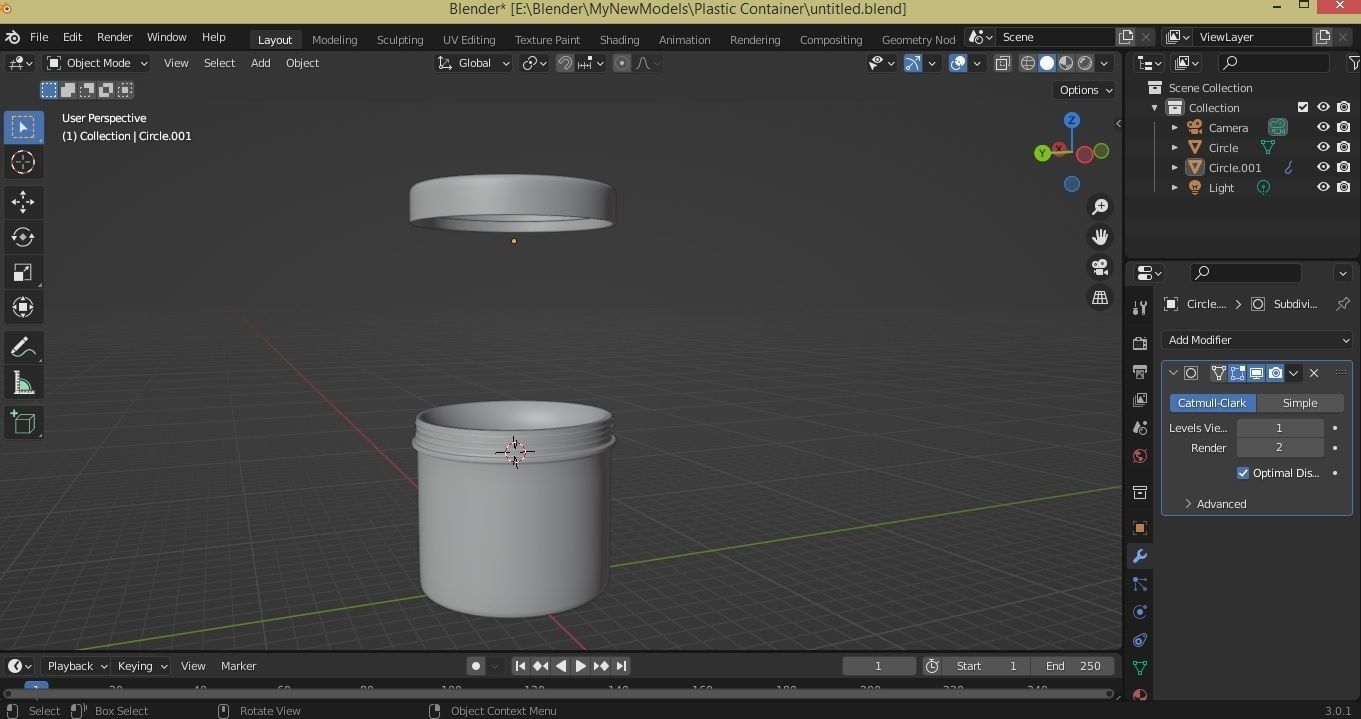Toggle the camera view icon
The height and width of the screenshot is (719, 1361).
(1100, 267)
